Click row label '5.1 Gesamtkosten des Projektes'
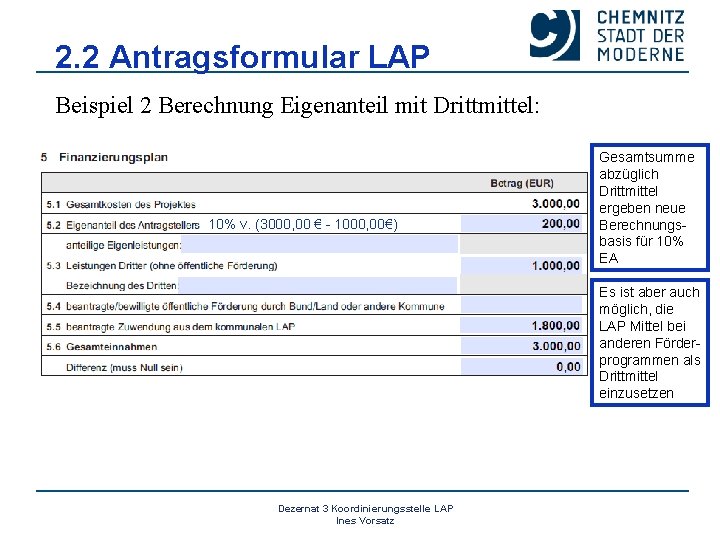Screen dimensions: 720x540 pos(121,204)
